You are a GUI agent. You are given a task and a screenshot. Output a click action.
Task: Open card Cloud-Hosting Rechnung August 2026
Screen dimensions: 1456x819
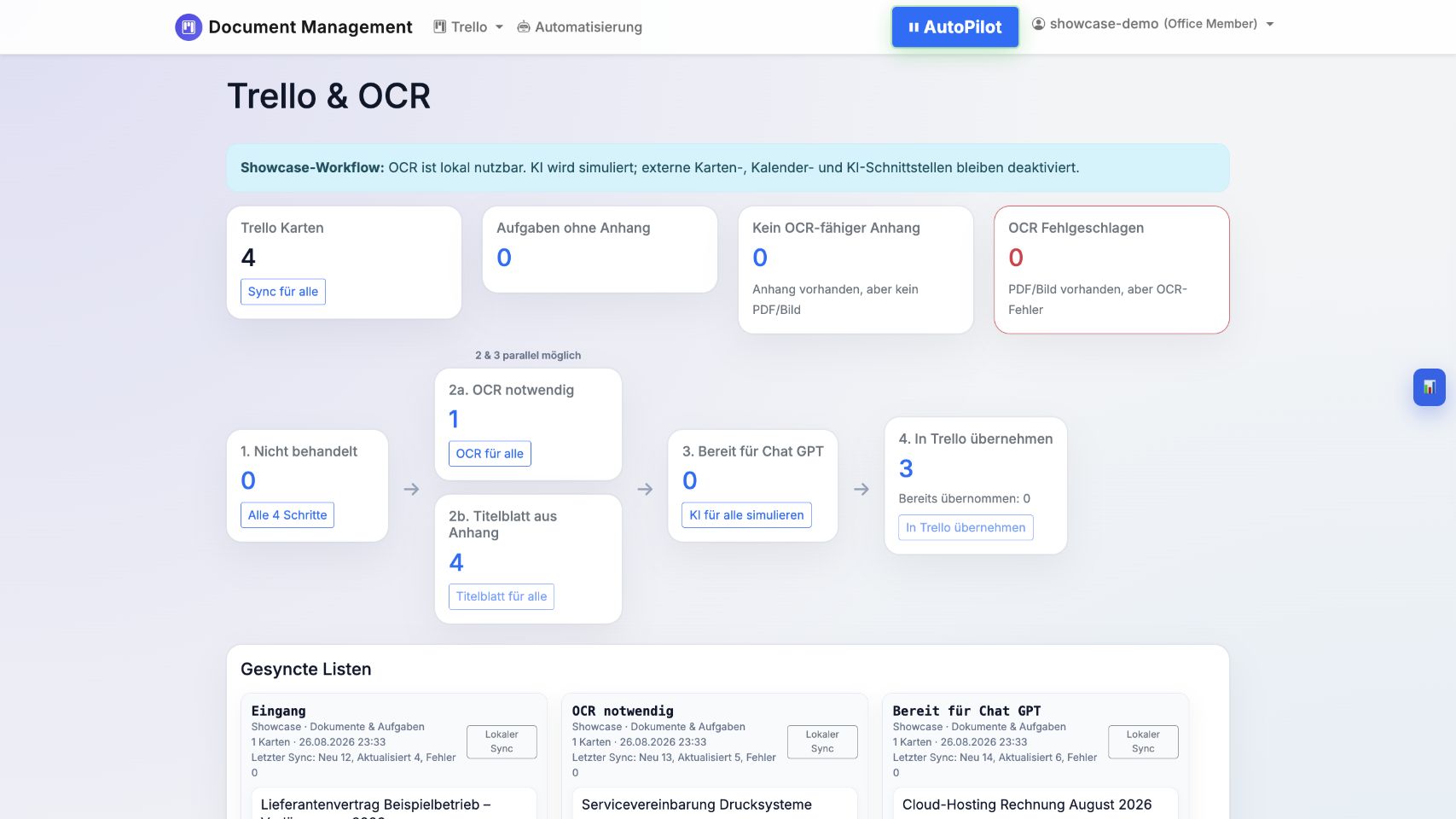click(x=1027, y=804)
